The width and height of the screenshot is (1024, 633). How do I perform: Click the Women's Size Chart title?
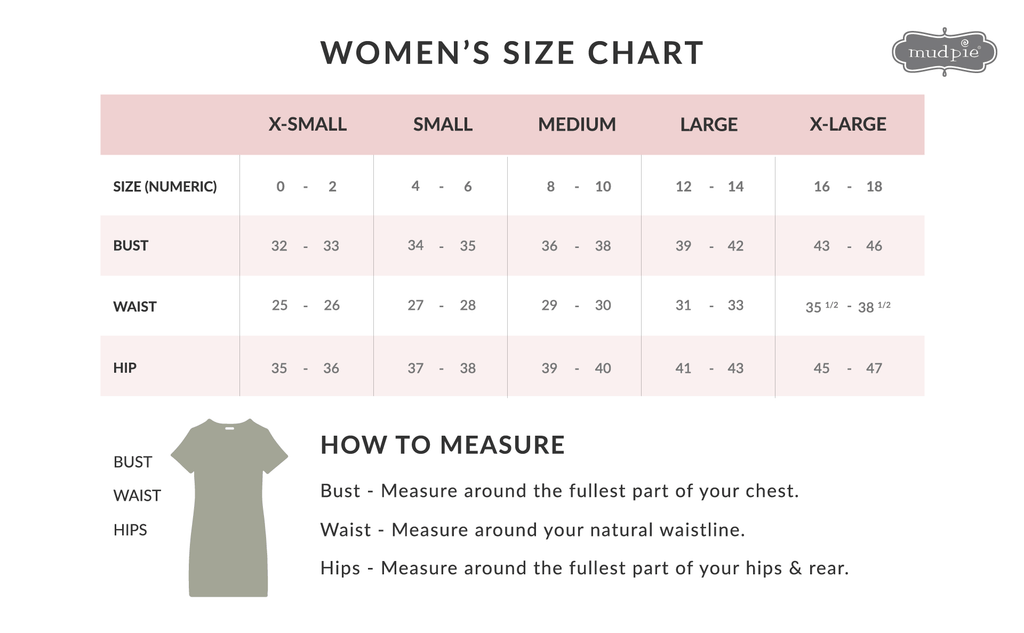click(x=512, y=53)
